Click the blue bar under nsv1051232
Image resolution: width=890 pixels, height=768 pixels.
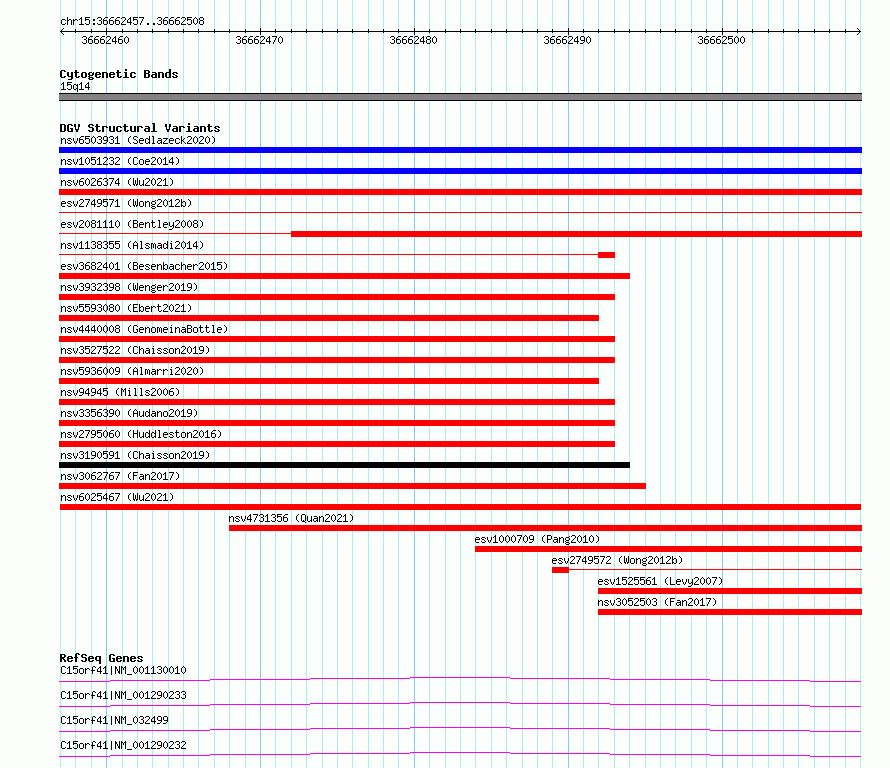pyautogui.click(x=460, y=171)
